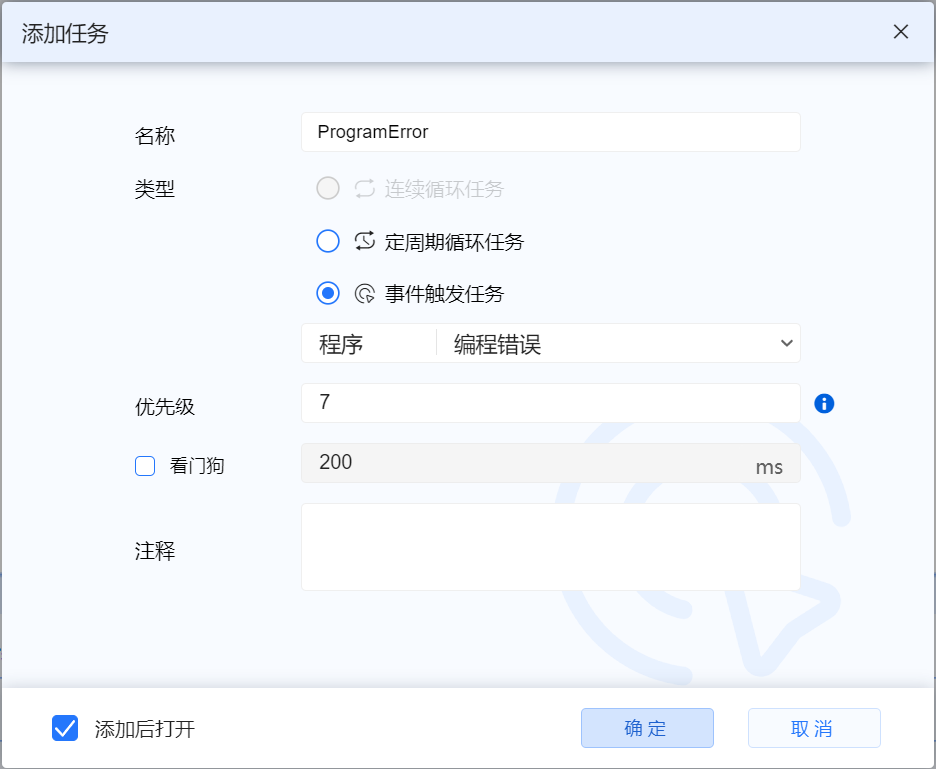Click the priority field showing 7
The image size is (936, 769).
[x=550, y=404]
